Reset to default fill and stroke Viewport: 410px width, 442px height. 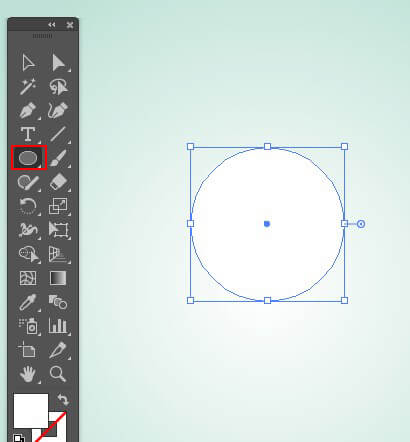point(19,438)
